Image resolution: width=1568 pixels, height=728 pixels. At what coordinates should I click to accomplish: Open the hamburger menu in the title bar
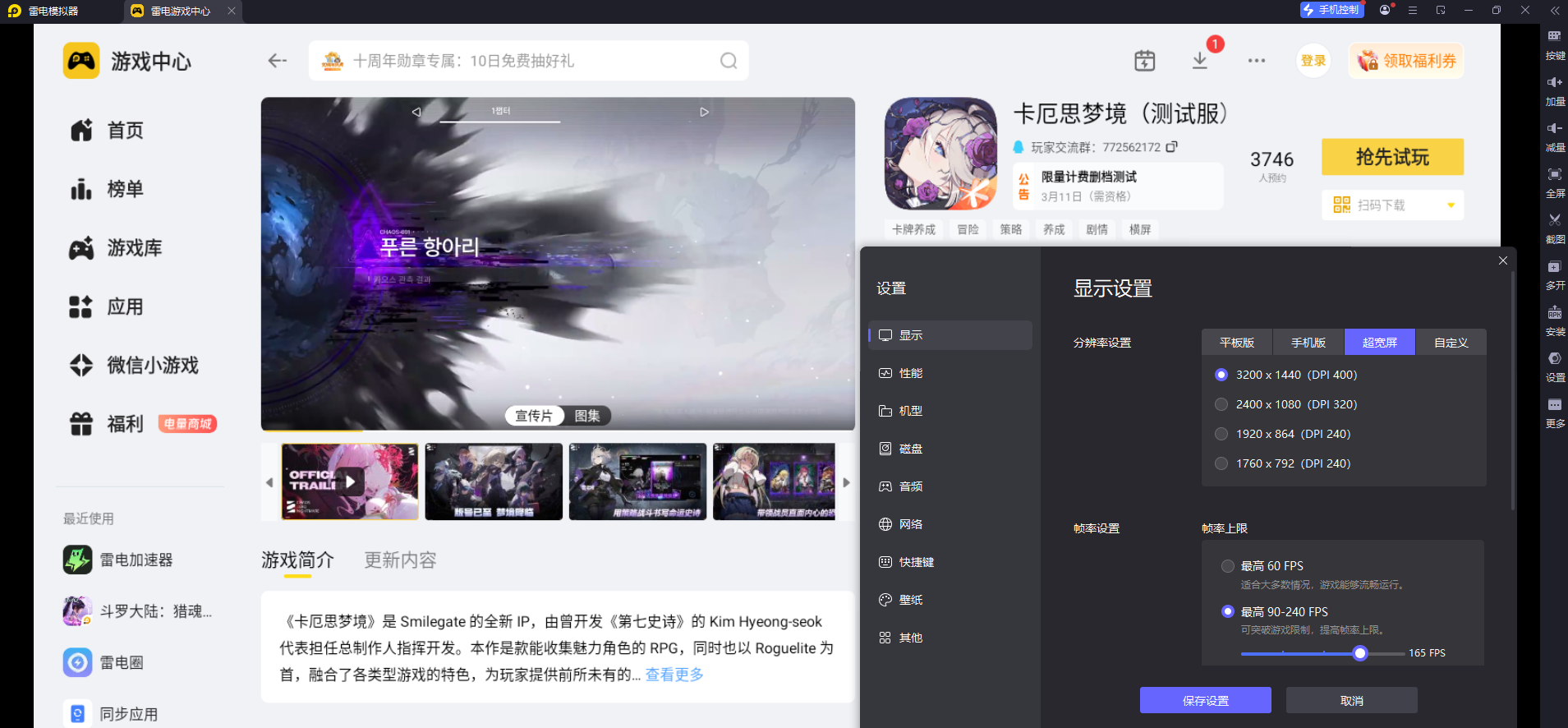point(1413,10)
